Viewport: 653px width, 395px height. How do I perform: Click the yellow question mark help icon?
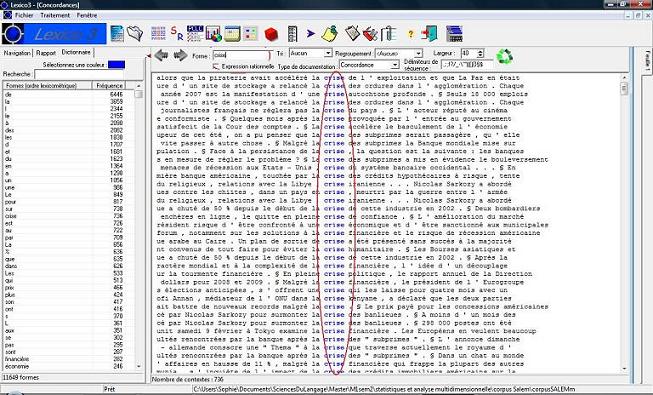[x=411, y=34]
